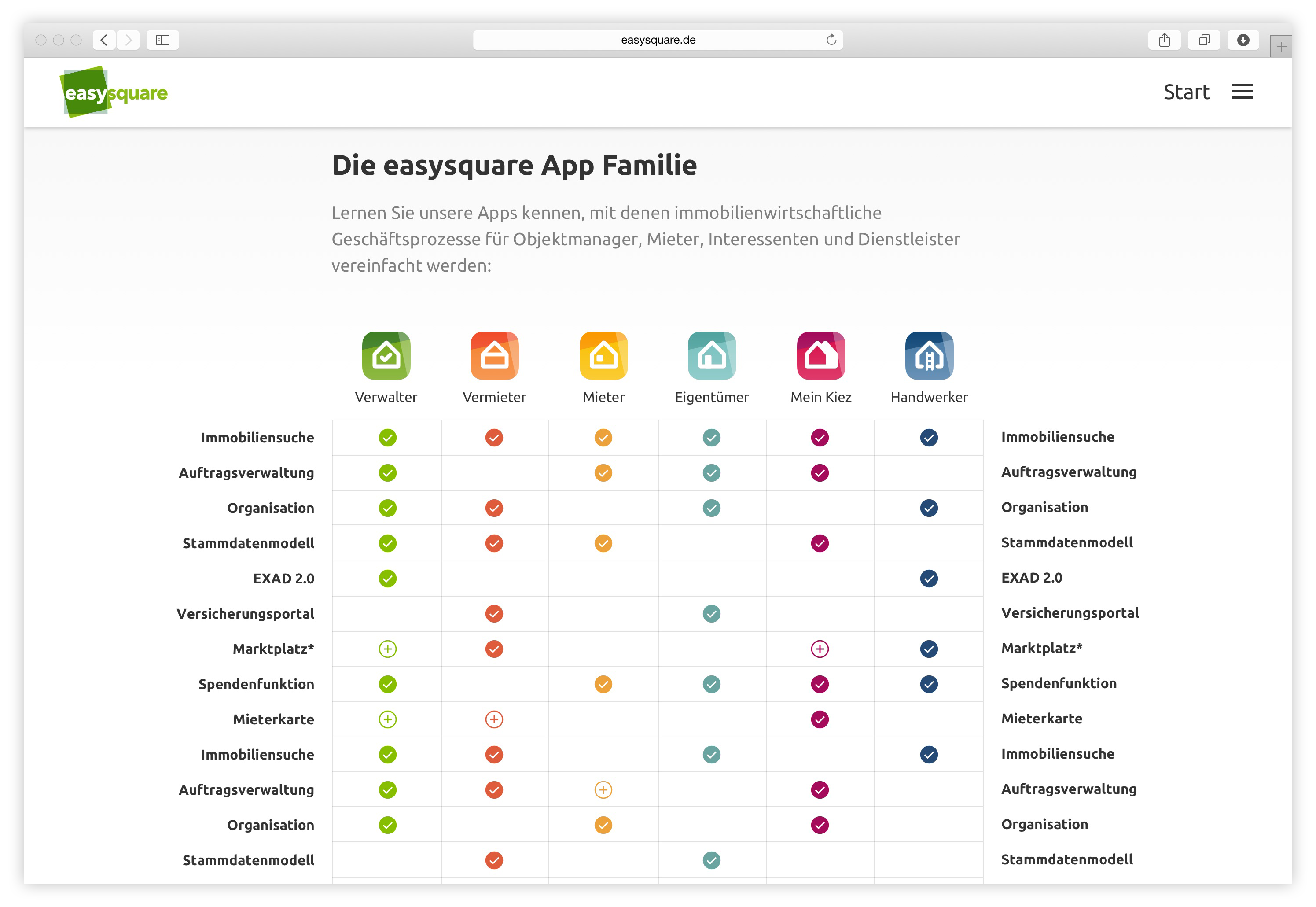Click the easysquare logo
Screen dimensions: 1316x907
click(x=114, y=92)
